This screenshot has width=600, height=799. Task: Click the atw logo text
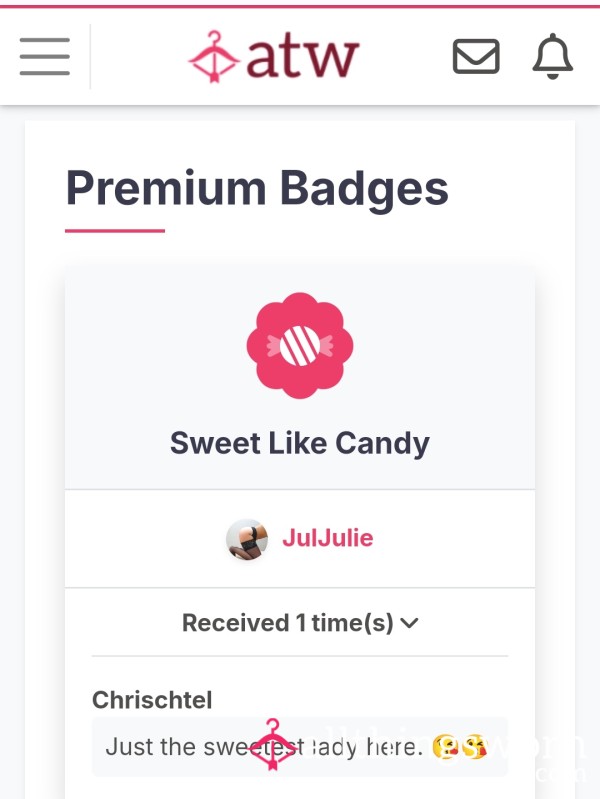pos(303,57)
